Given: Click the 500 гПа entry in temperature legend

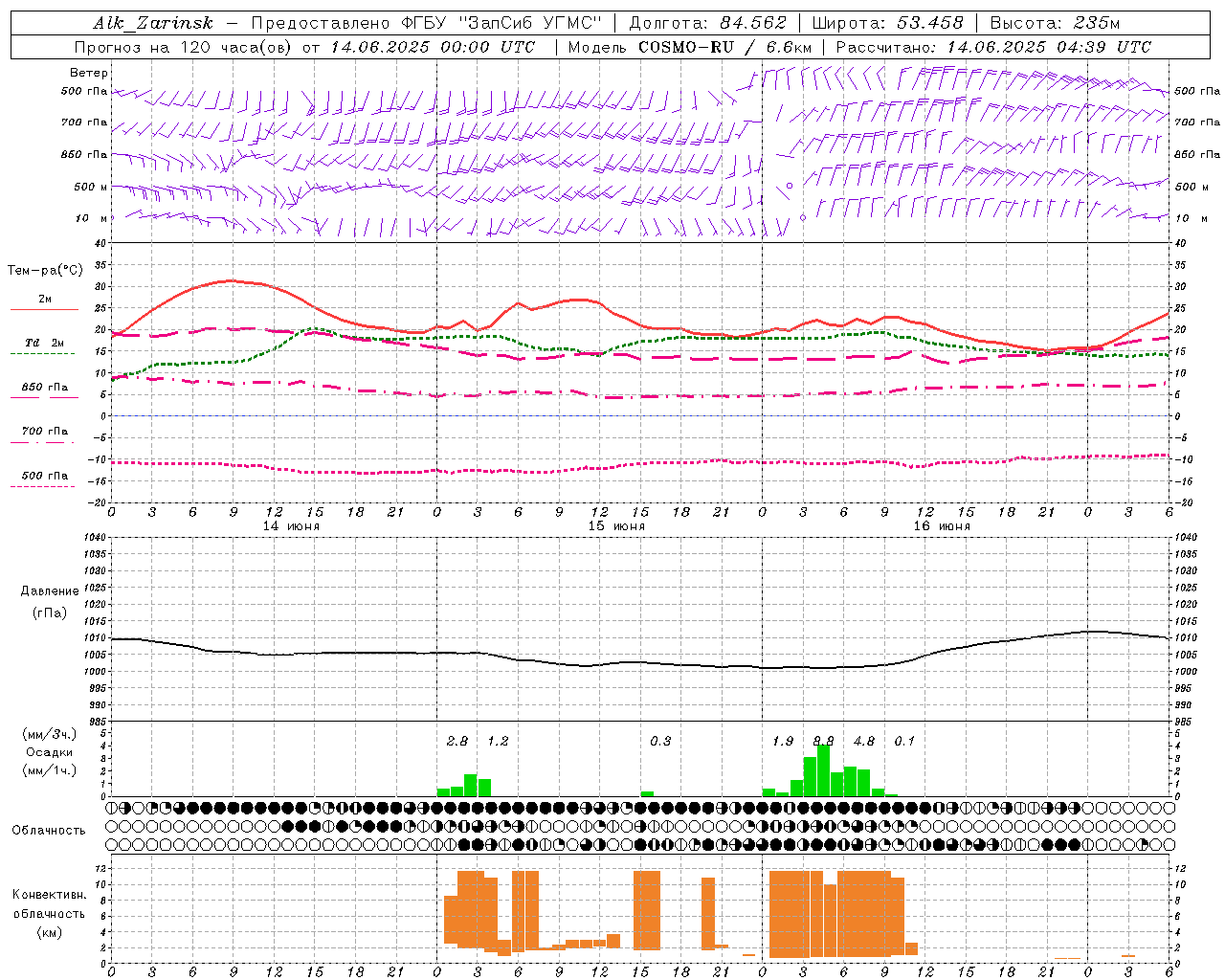Looking at the screenshot, I should [45, 476].
